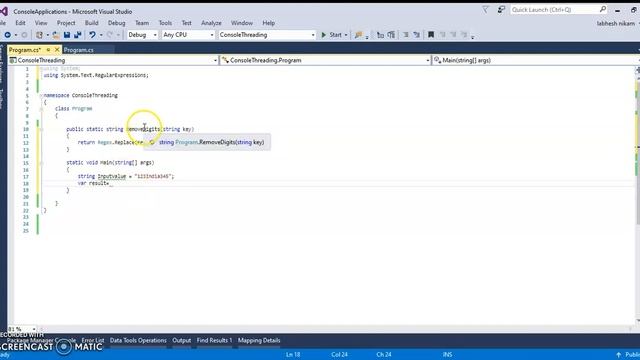Click the Save All toolbar icon
640x360 pixels.
(x=78, y=35)
